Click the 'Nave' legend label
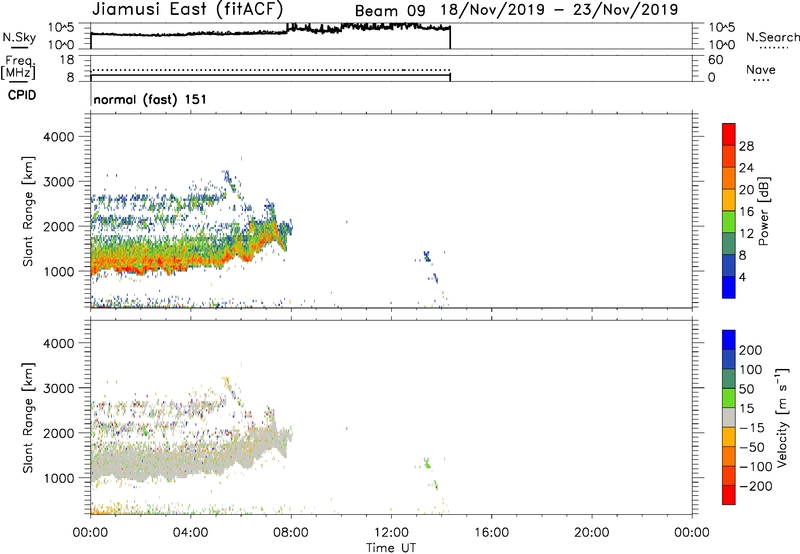Screen dimensions: 800x554 (x=761, y=69)
